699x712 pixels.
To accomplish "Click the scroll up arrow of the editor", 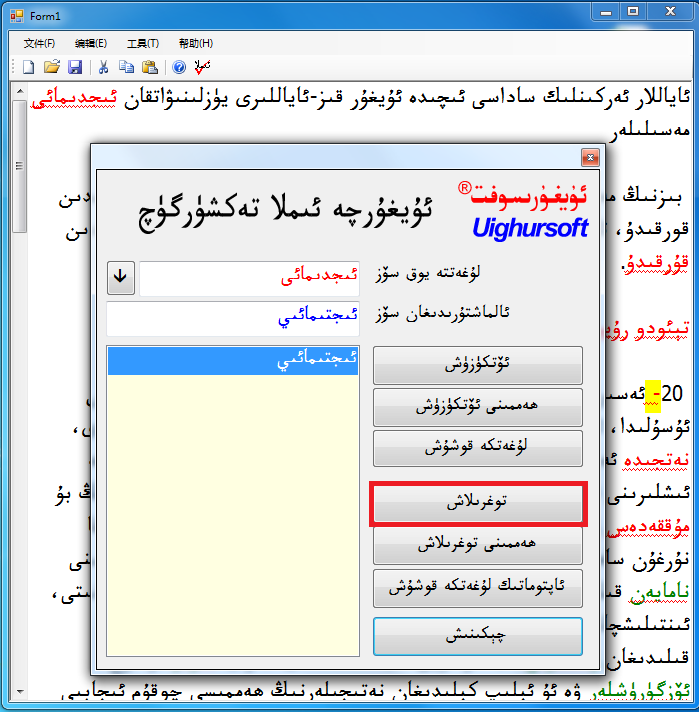I will pyautogui.click(x=20, y=91).
